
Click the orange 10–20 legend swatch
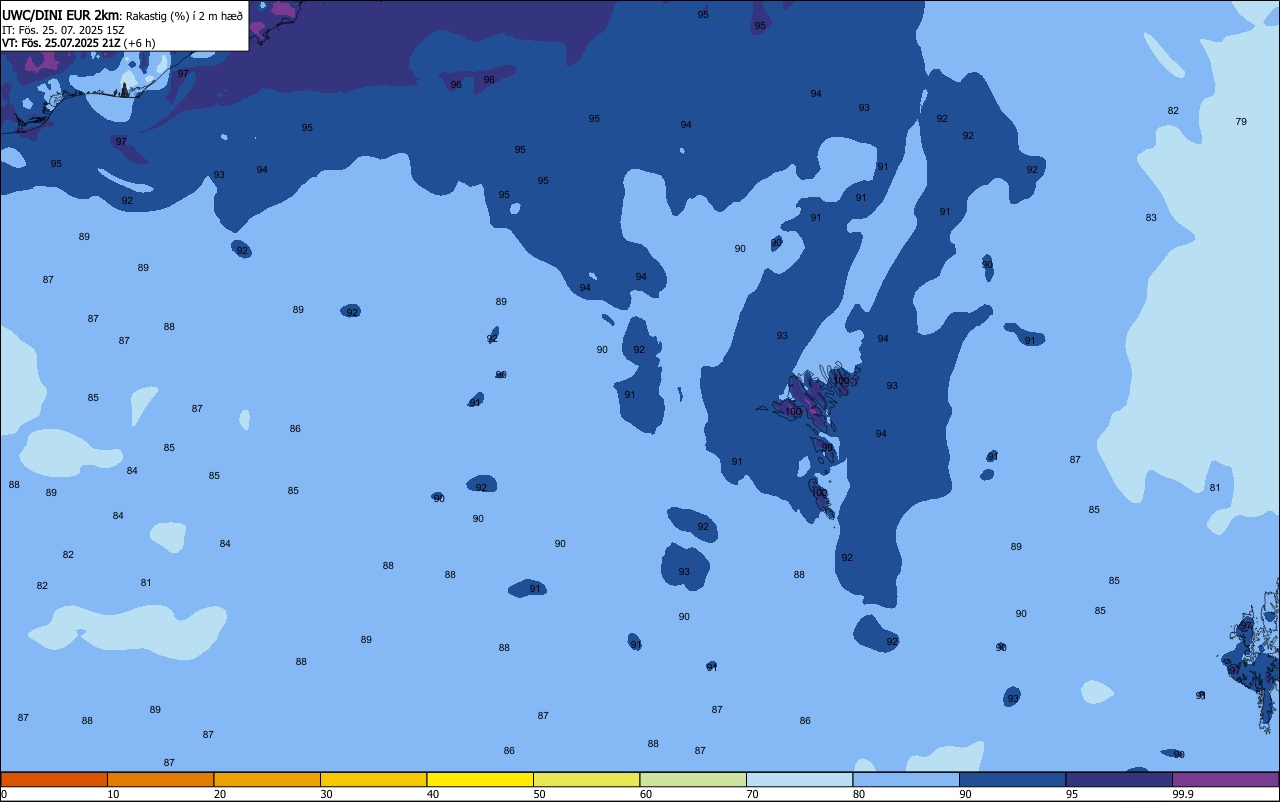click(160, 779)
